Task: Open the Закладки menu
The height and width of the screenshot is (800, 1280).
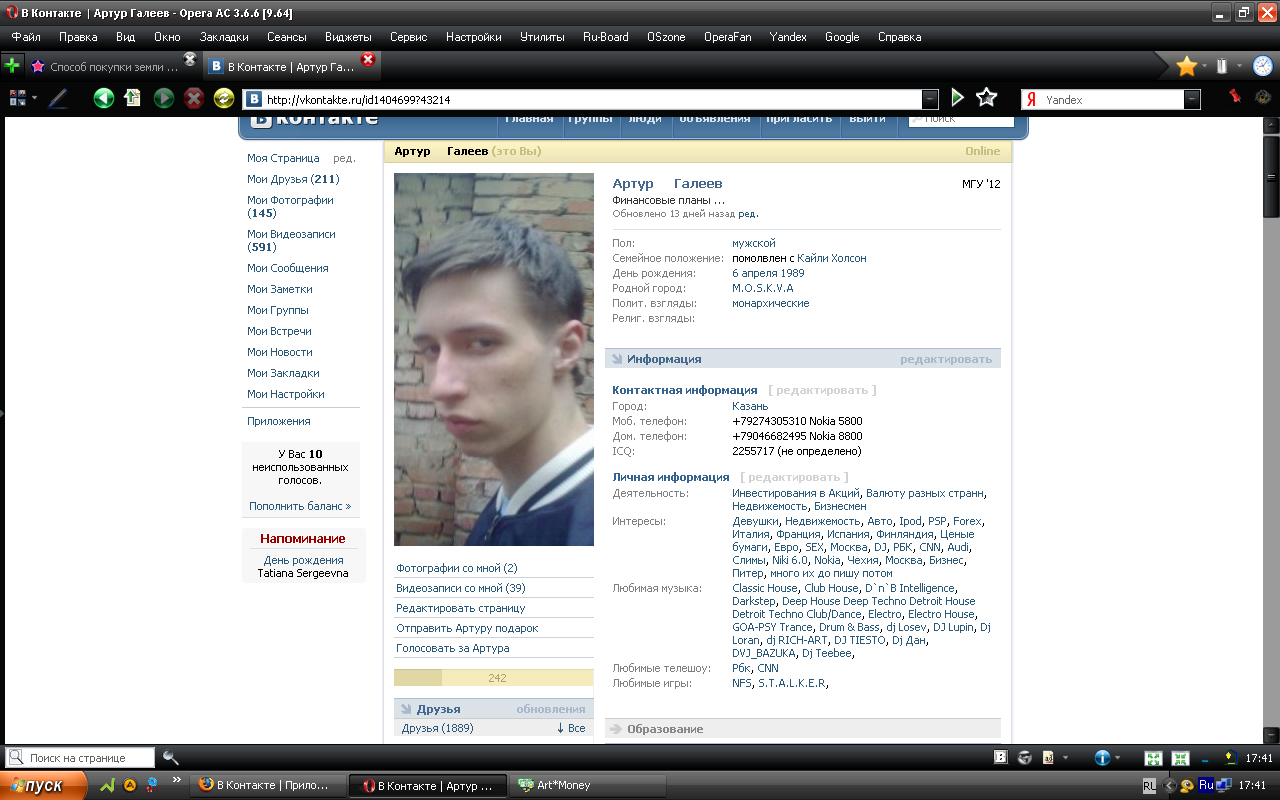Action: [224, 37]
